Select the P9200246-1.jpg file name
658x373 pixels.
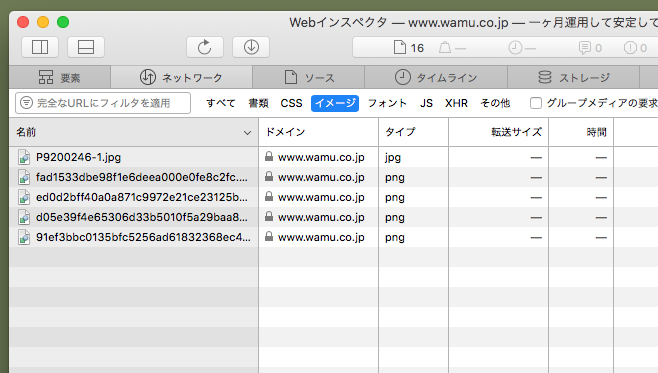pos(78,157)
